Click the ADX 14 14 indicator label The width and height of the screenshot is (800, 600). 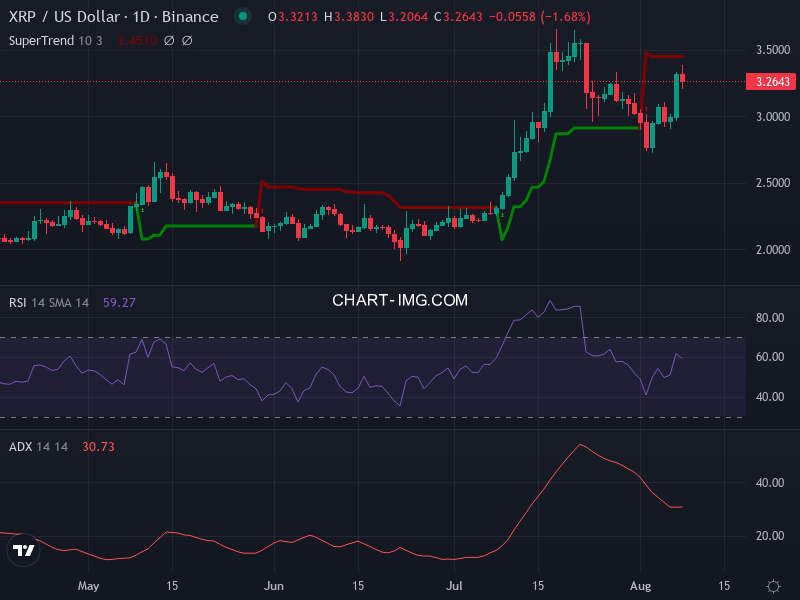38,446
